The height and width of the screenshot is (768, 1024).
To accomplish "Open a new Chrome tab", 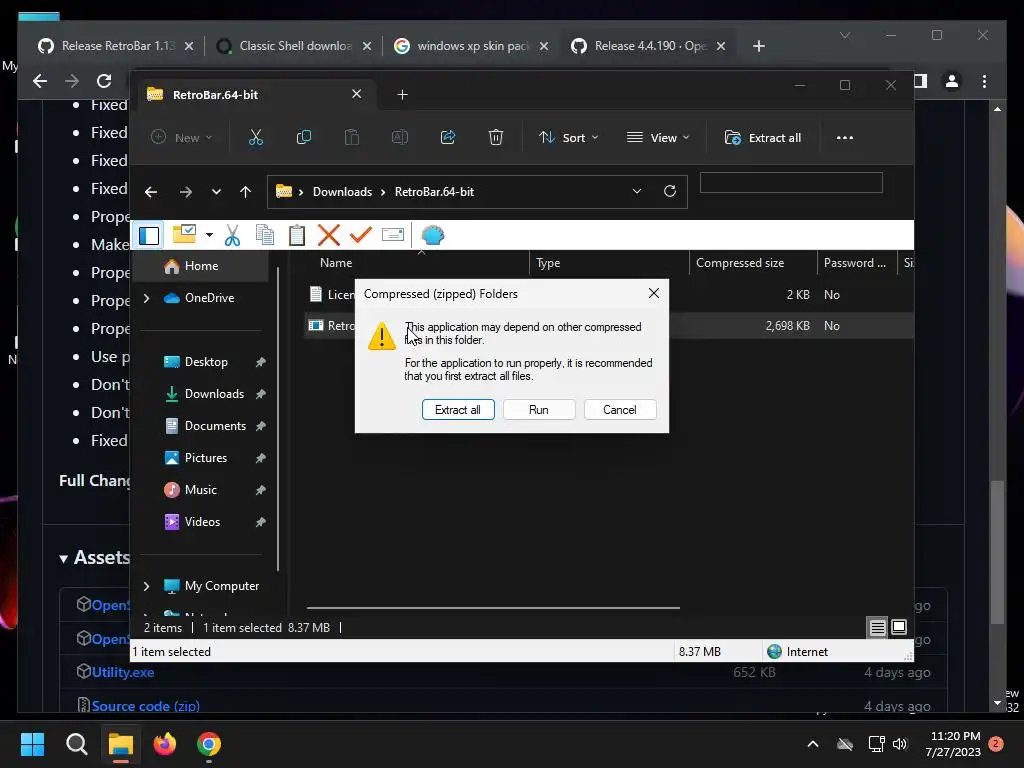I will pos(758,46).
